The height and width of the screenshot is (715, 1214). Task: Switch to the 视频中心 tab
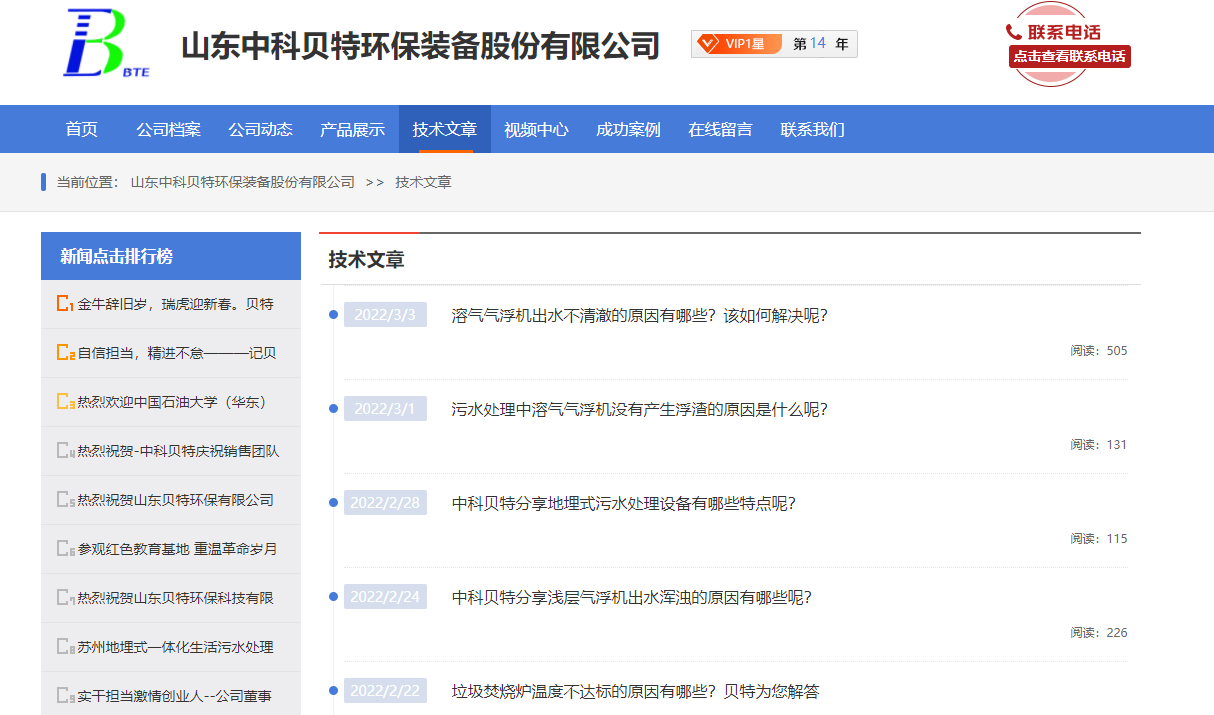point(536,129)
